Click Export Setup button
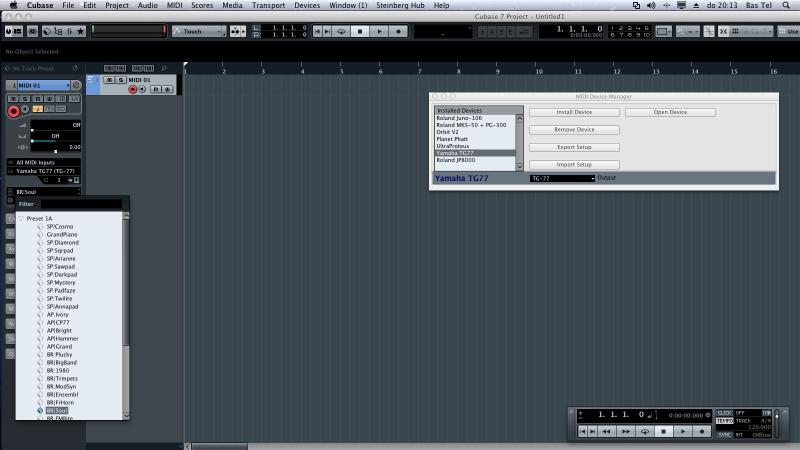800x450 pixels. click(x=574, y=147)
